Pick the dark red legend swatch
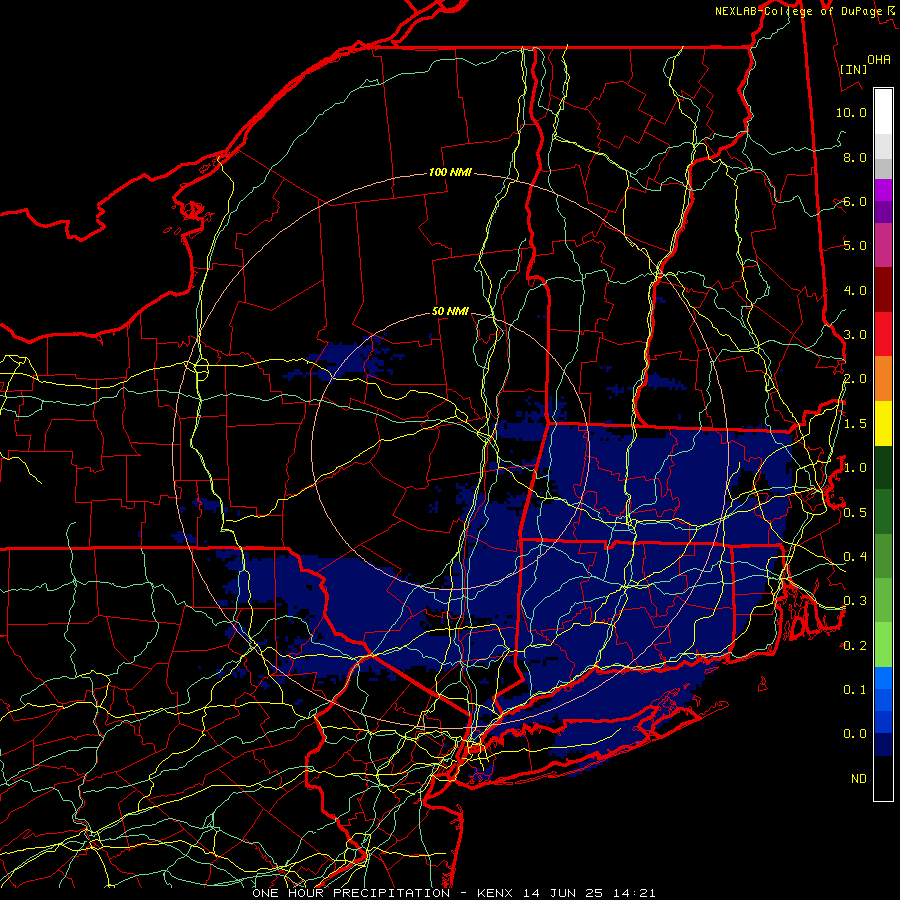 (883, 289)
